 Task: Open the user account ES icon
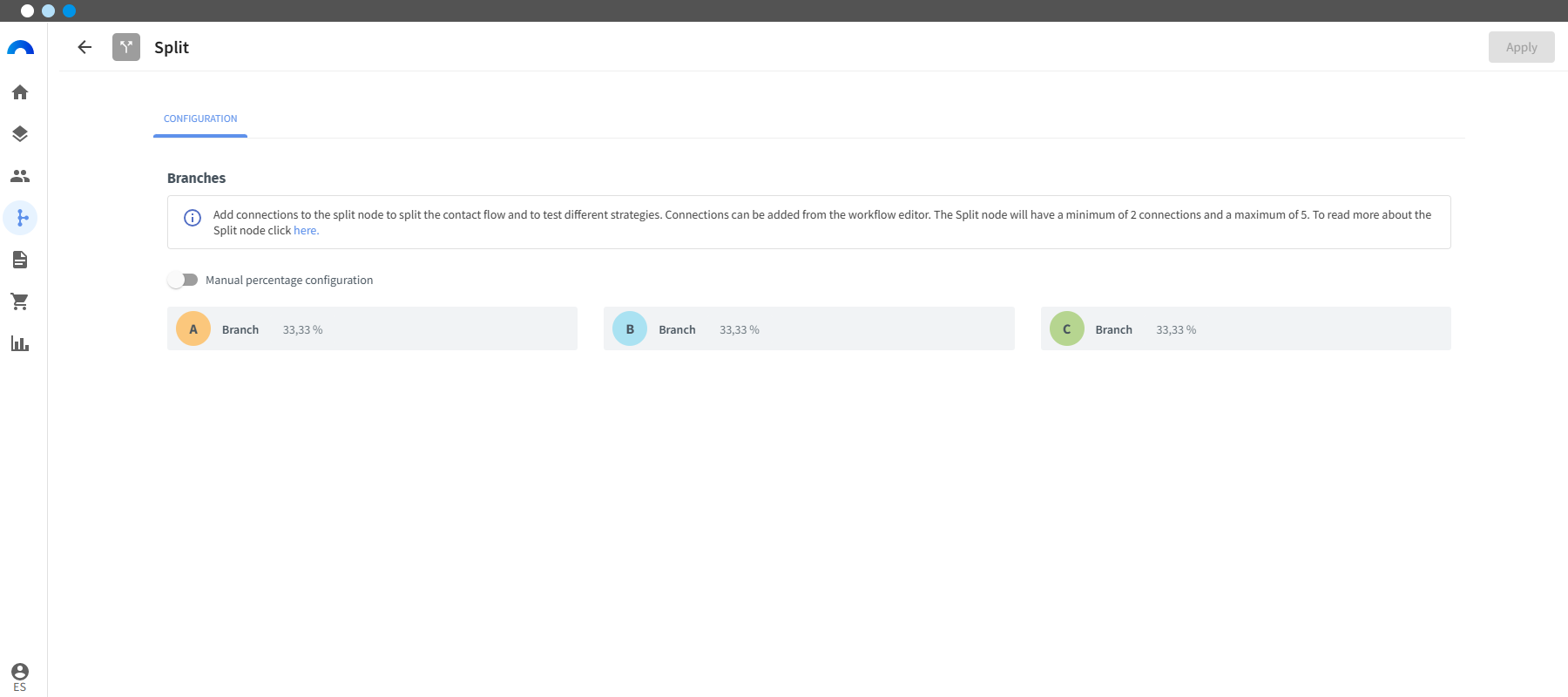pyautogui.click(x=20, y=676)
